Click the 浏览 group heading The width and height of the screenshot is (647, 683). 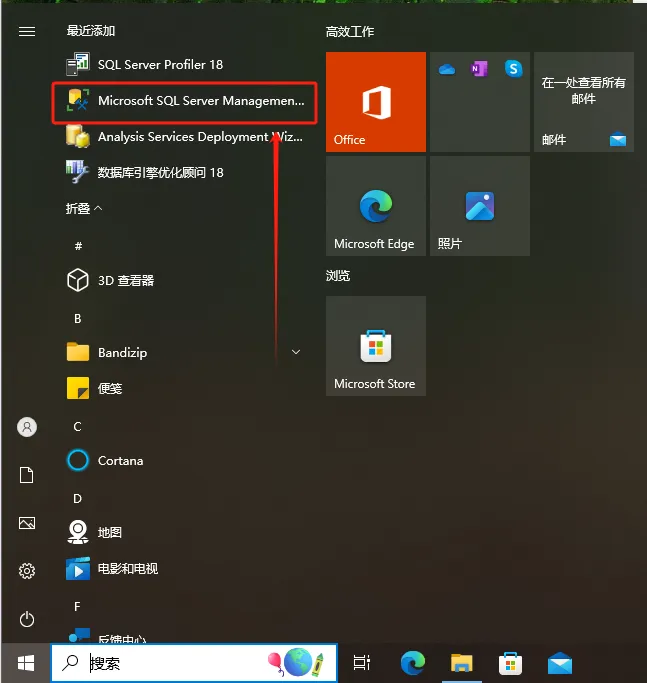tap(338, 276)
